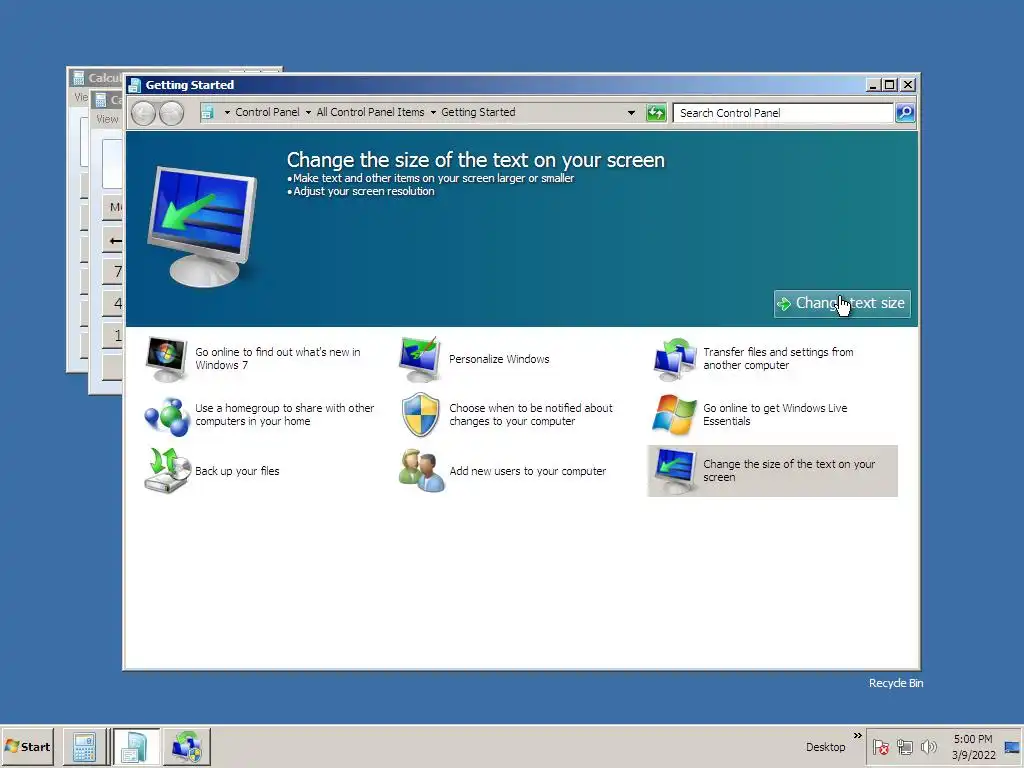Click All Control Panel Items breadcrumb
Viewport: 1024px width, 768px height.
click(x=370, y=112)
